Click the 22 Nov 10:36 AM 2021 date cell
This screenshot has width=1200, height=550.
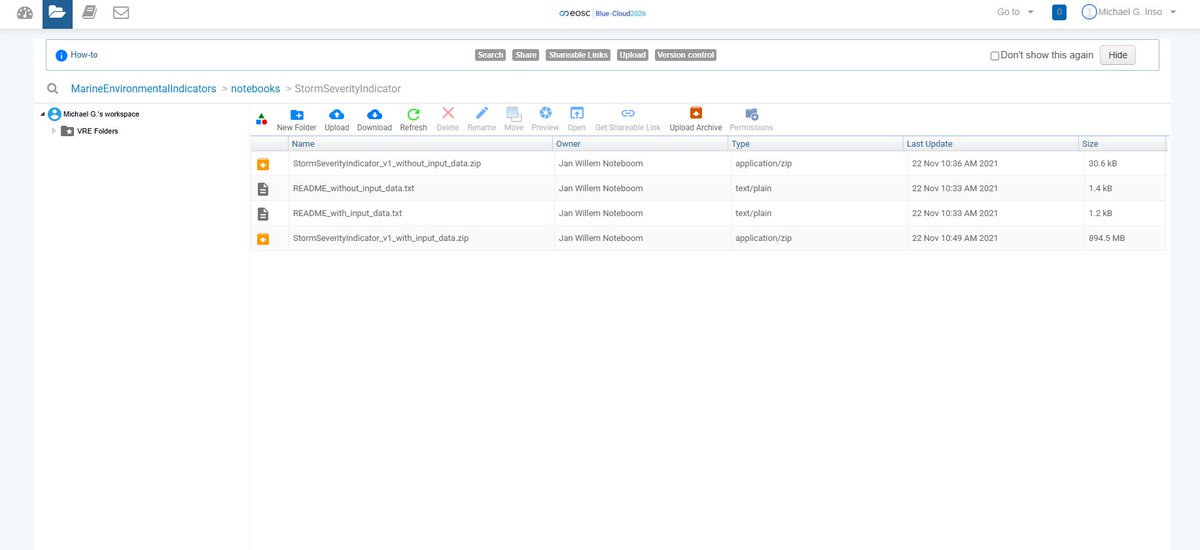click(x=954, y=163)
